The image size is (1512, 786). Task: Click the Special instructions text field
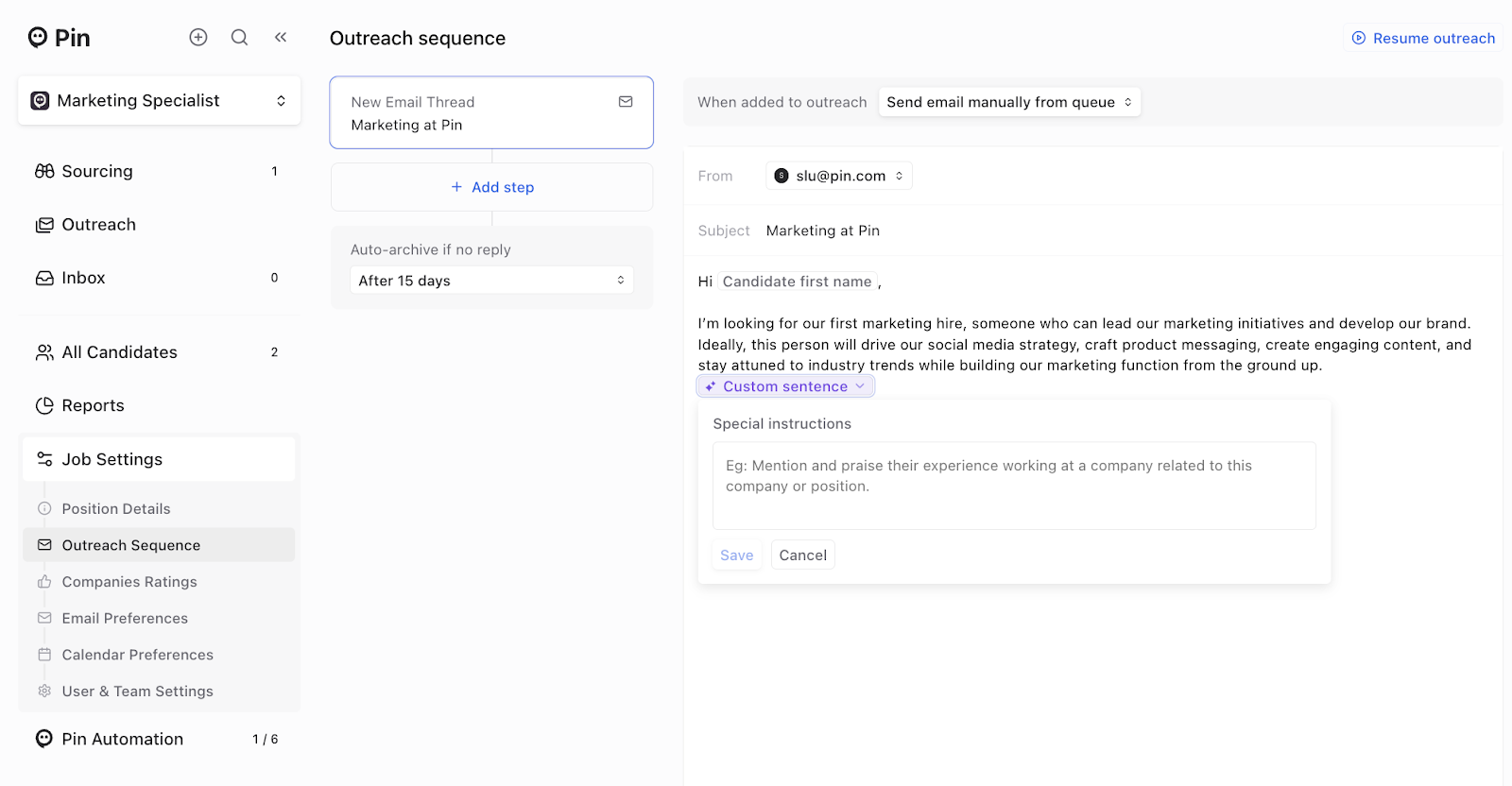click(1013, 486)
